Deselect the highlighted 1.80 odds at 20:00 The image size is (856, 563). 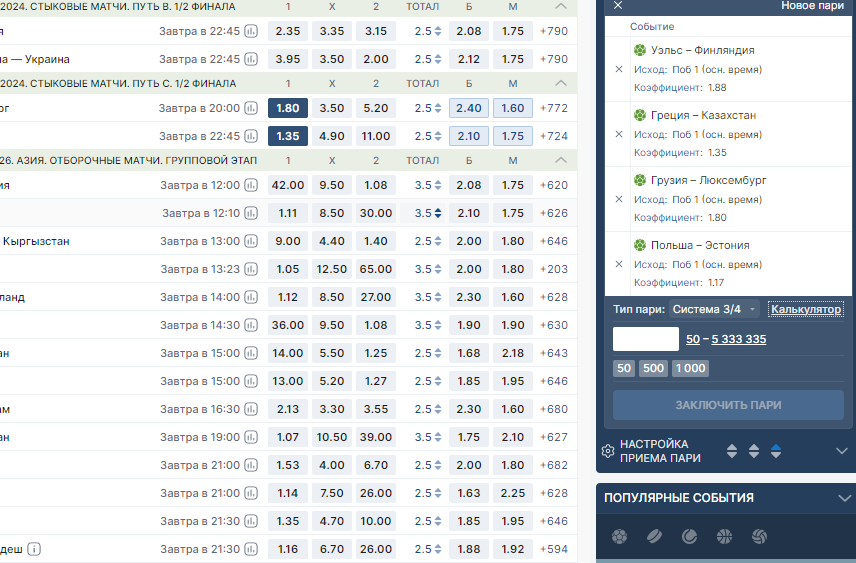coord(288,108)
